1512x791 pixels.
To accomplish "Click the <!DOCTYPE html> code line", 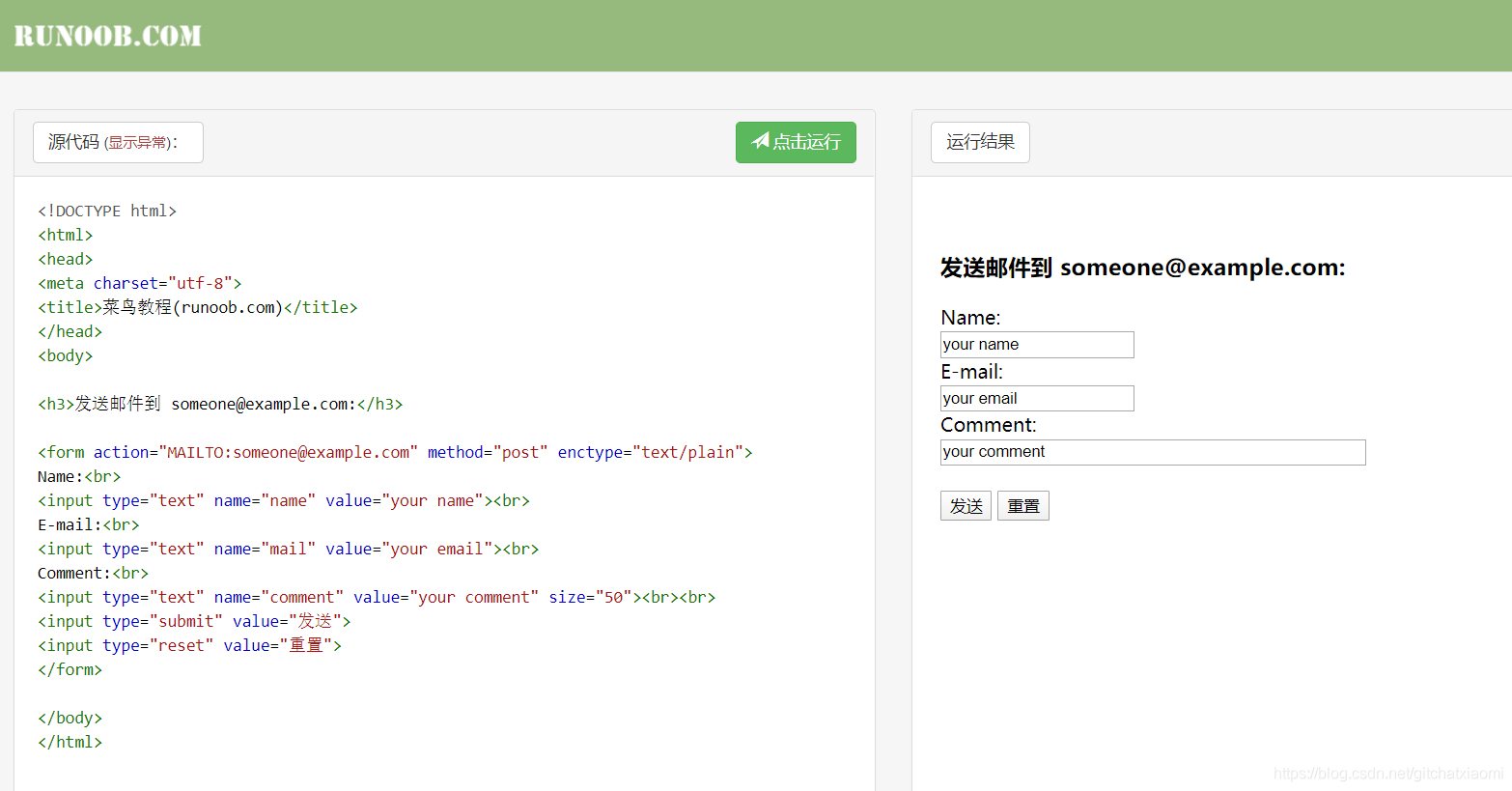I will pyautogui.click(x=107, y=211).
